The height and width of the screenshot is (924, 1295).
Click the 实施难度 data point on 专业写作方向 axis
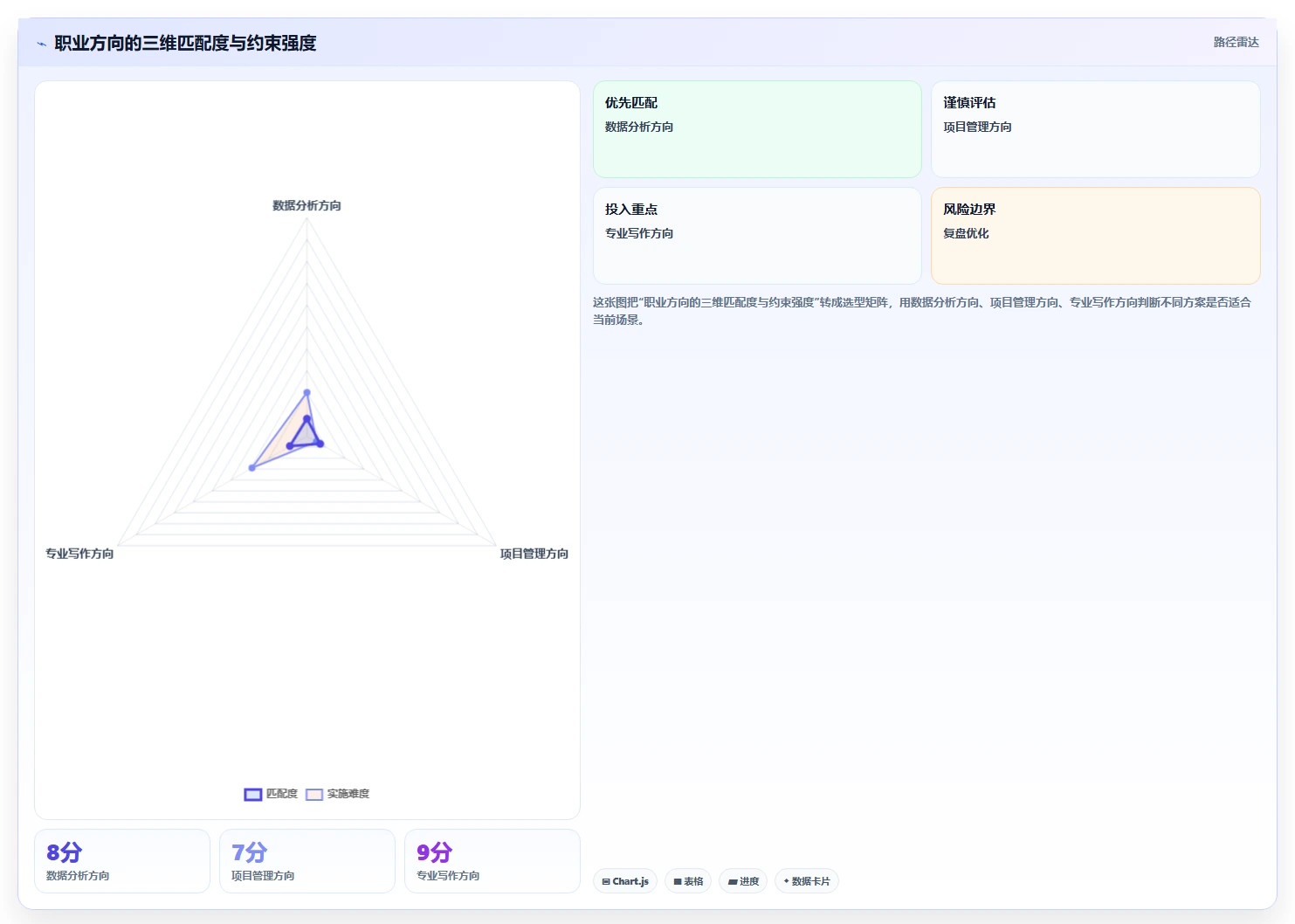pyautogui.click(x=252, y=468)
